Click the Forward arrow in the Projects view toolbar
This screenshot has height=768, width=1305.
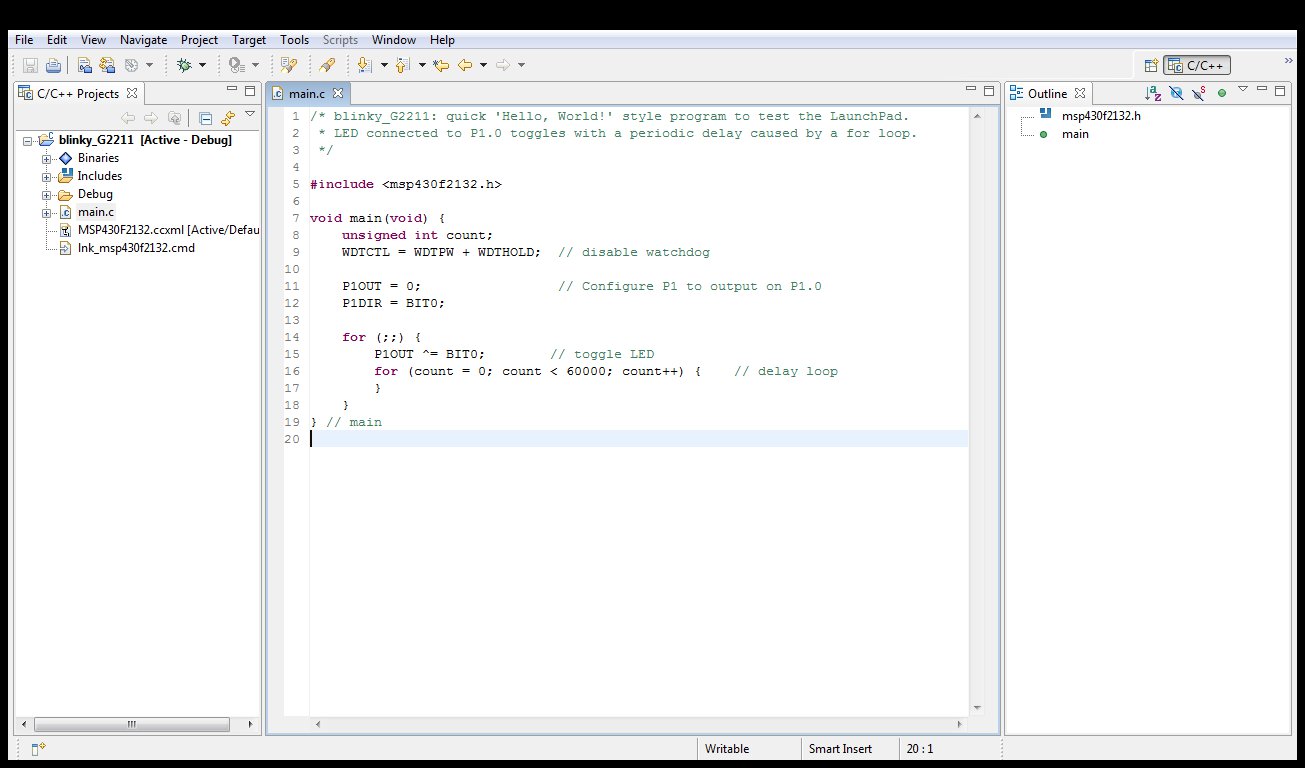(151, 117)
